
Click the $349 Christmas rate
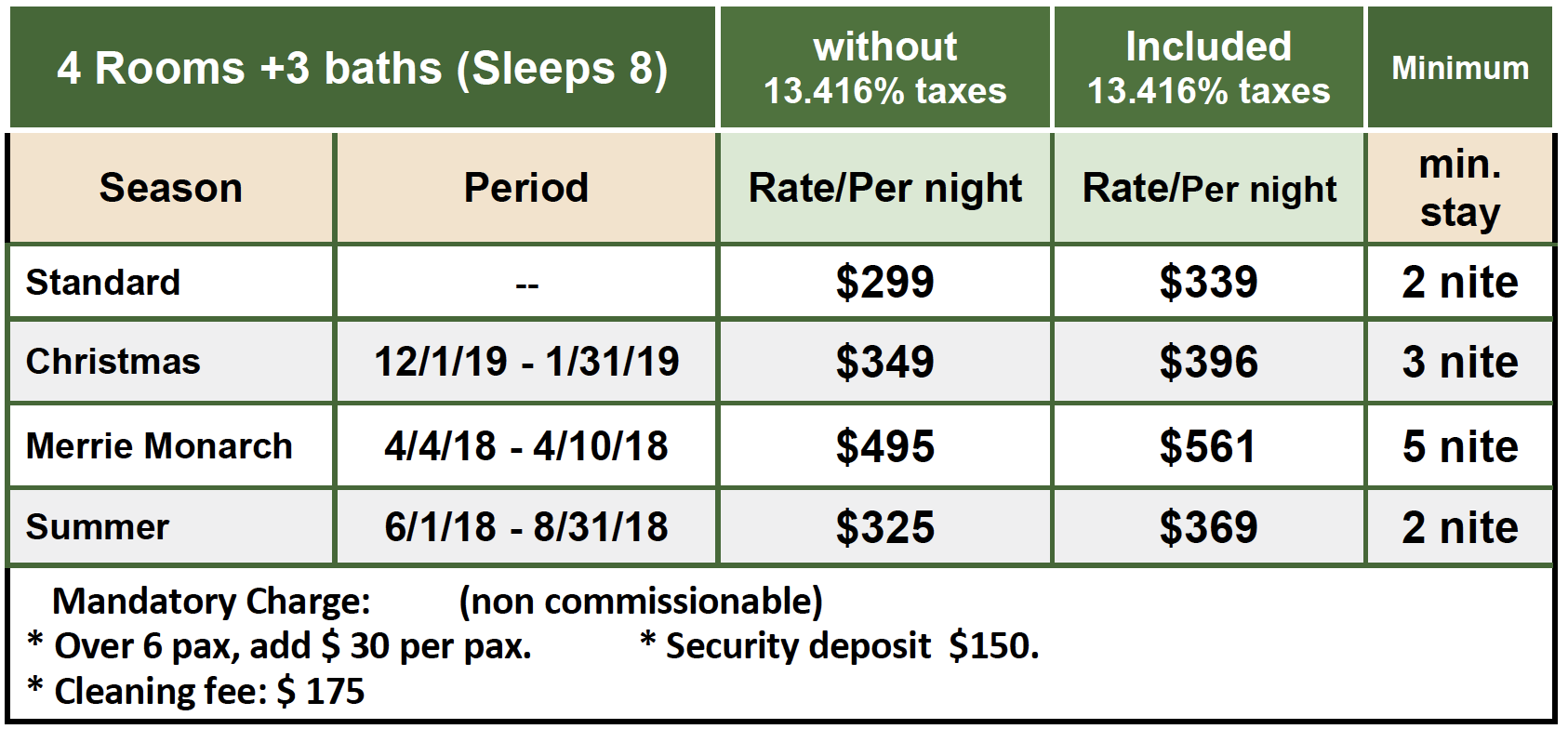pos(884,362)
